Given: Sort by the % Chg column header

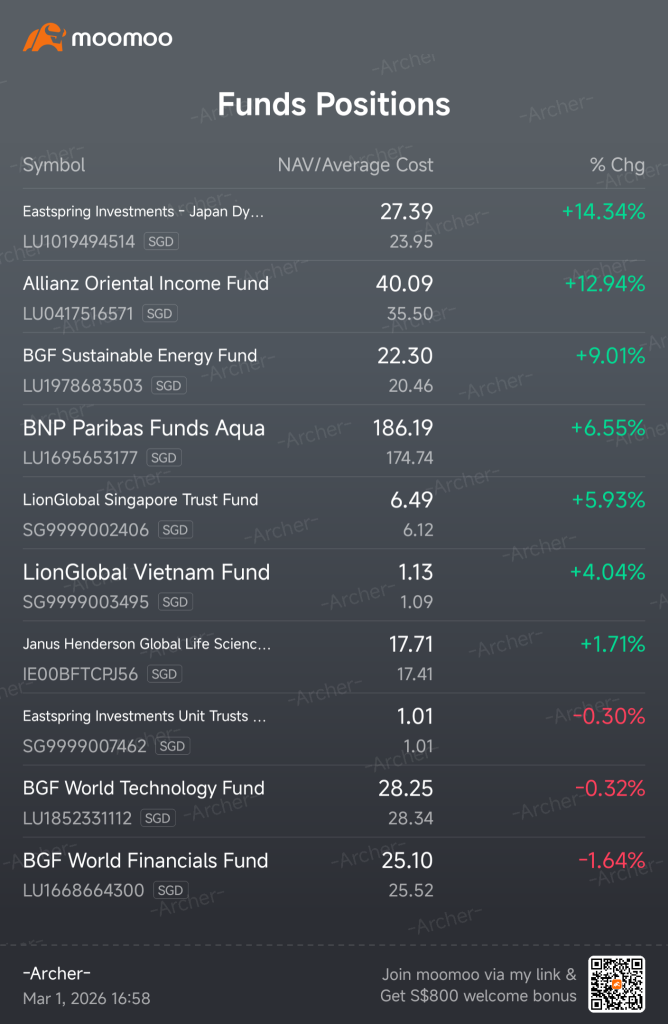Looking at the screenshot, I should click(x=617, y=165).
